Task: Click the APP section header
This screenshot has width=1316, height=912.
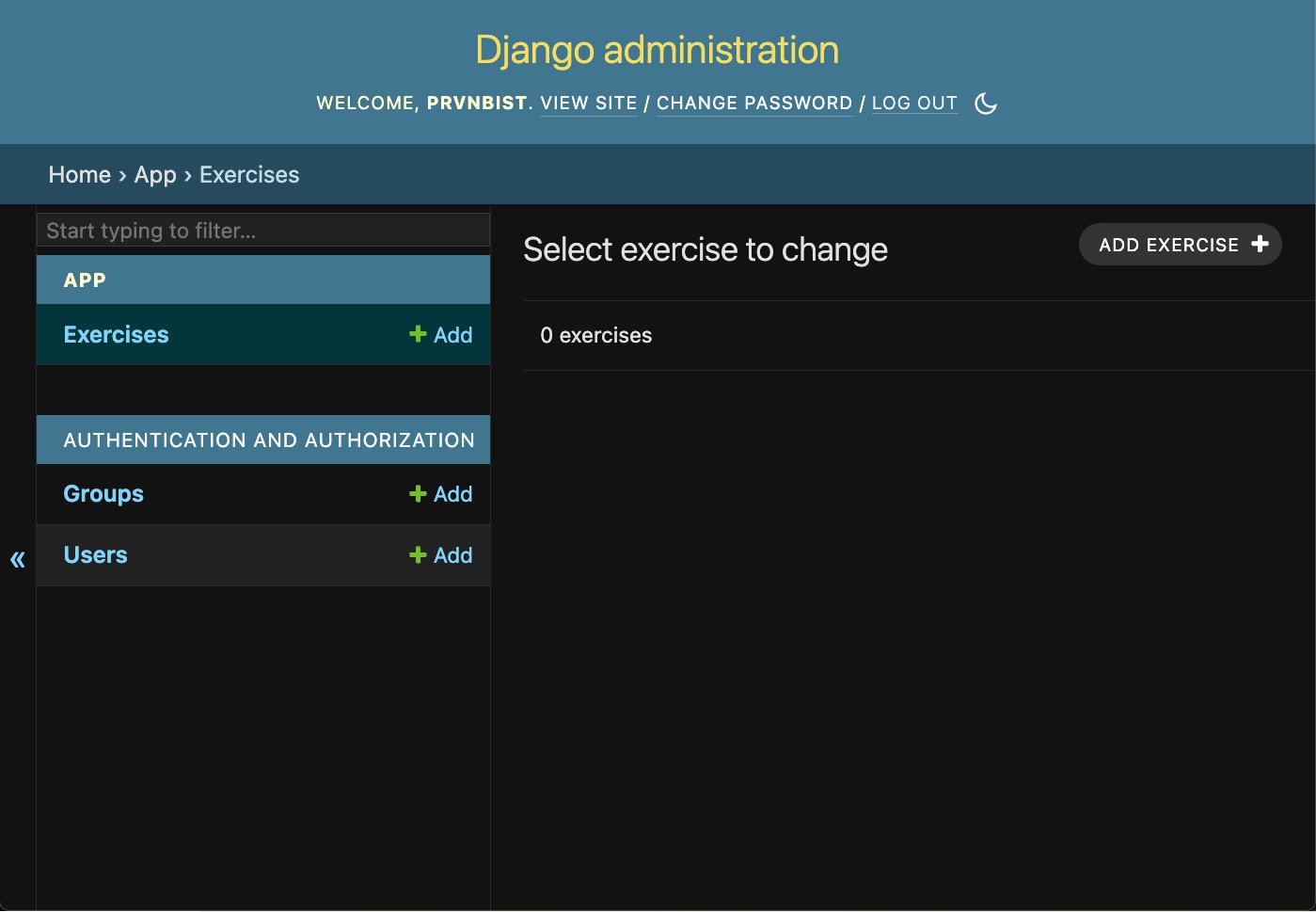Action: coord(85,280)
